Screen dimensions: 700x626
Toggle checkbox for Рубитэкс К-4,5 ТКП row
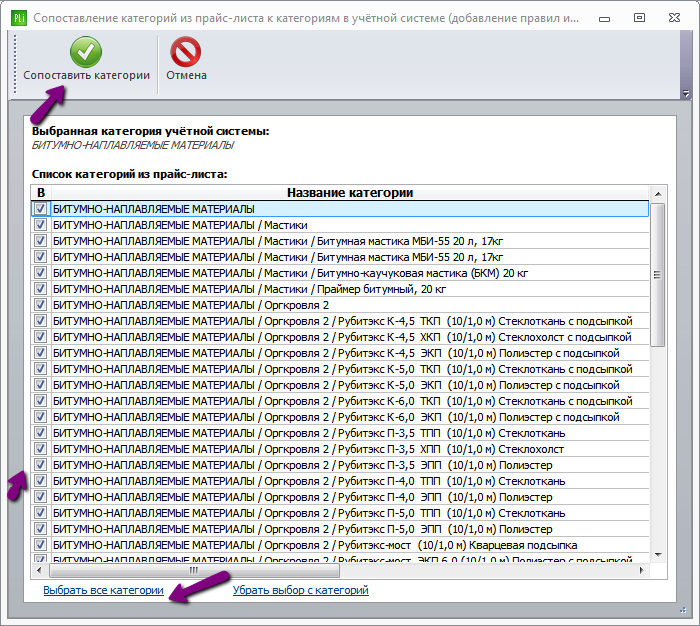click(x=40, y=321)
